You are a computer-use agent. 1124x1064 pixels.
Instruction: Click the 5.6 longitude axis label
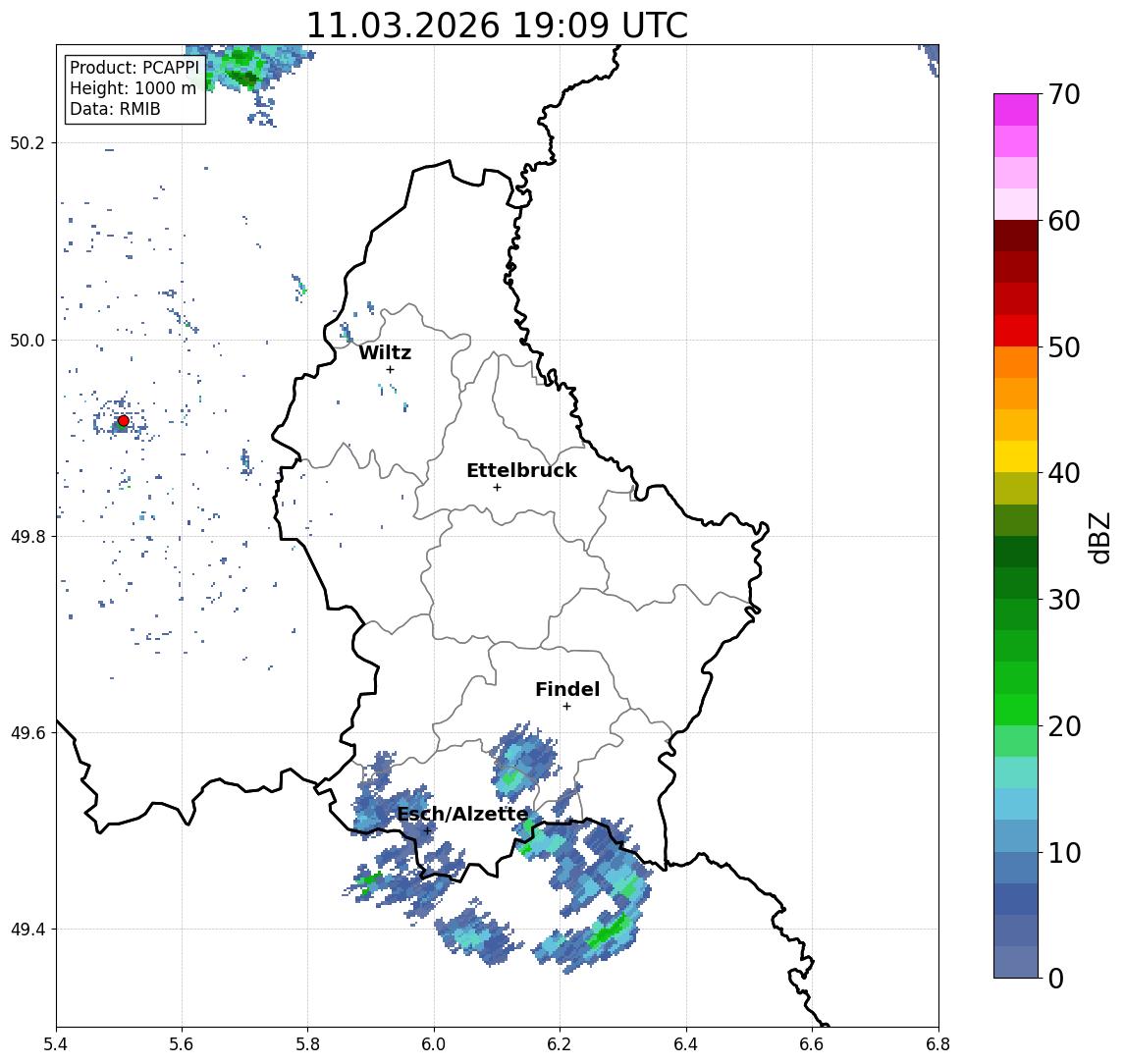coord(182,1044)
